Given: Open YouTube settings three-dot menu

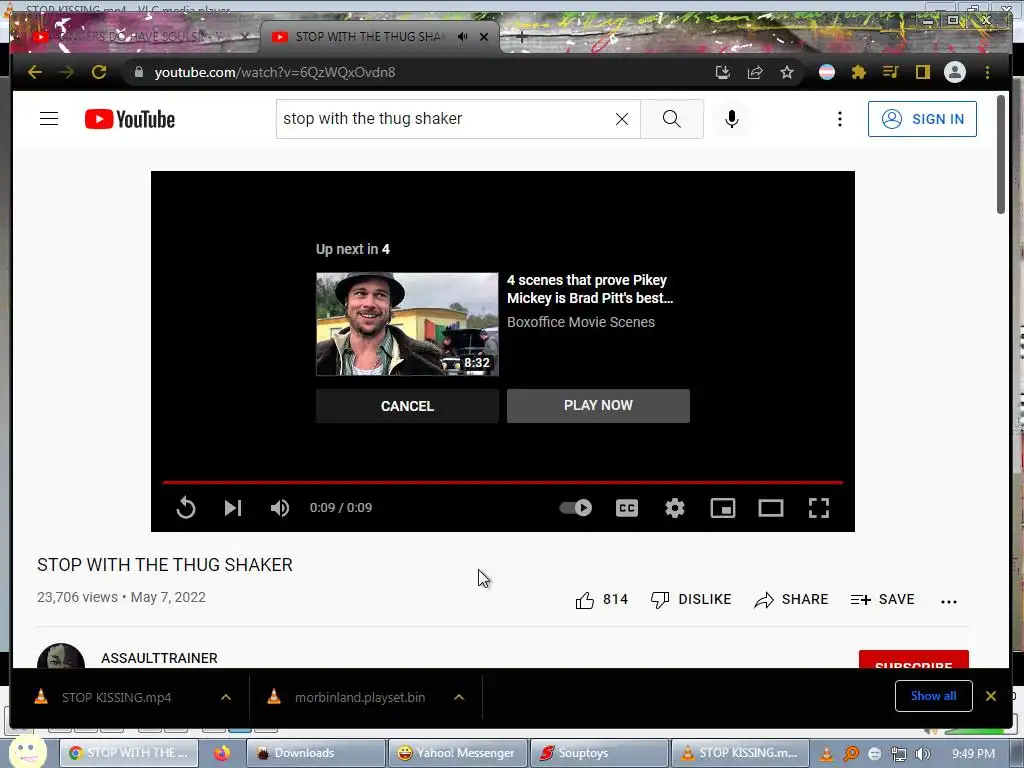Looking at the screenshot, I should pyautogui.click(x=840, y=119).
